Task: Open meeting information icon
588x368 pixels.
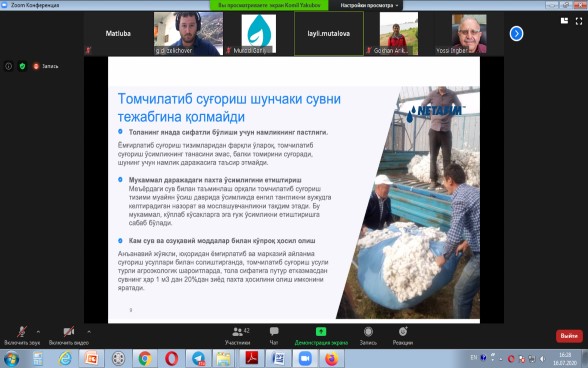Action: tap(9, 66)
